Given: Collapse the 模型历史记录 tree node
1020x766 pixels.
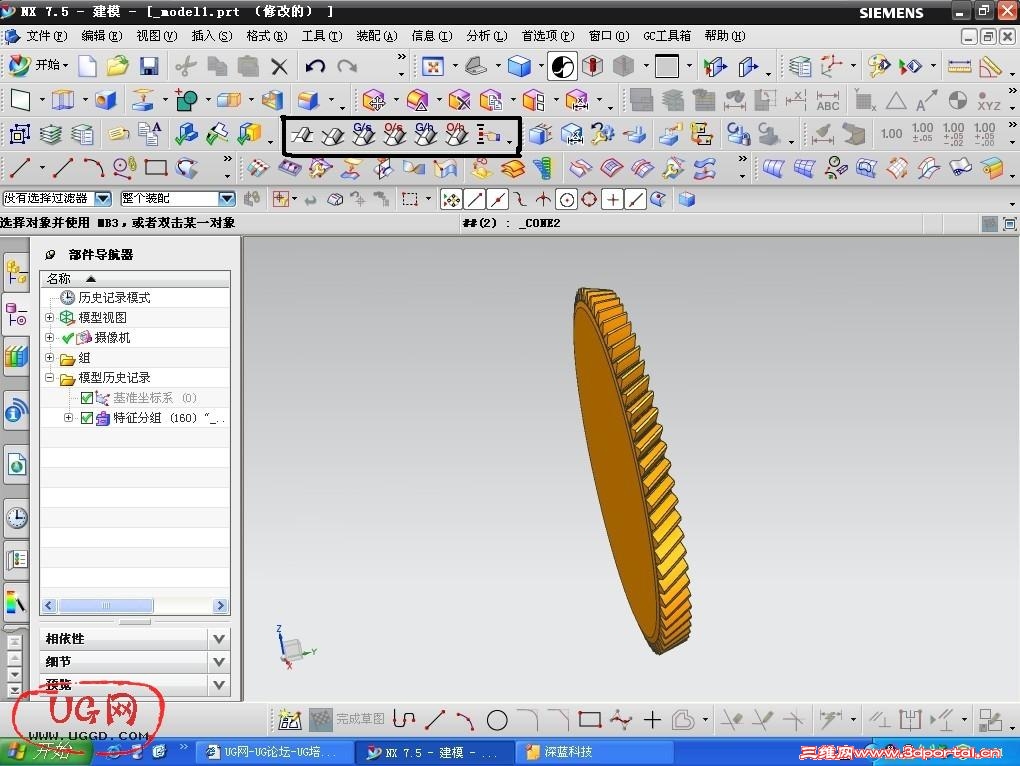Looking at the screenshot, I should coord(49,377).
